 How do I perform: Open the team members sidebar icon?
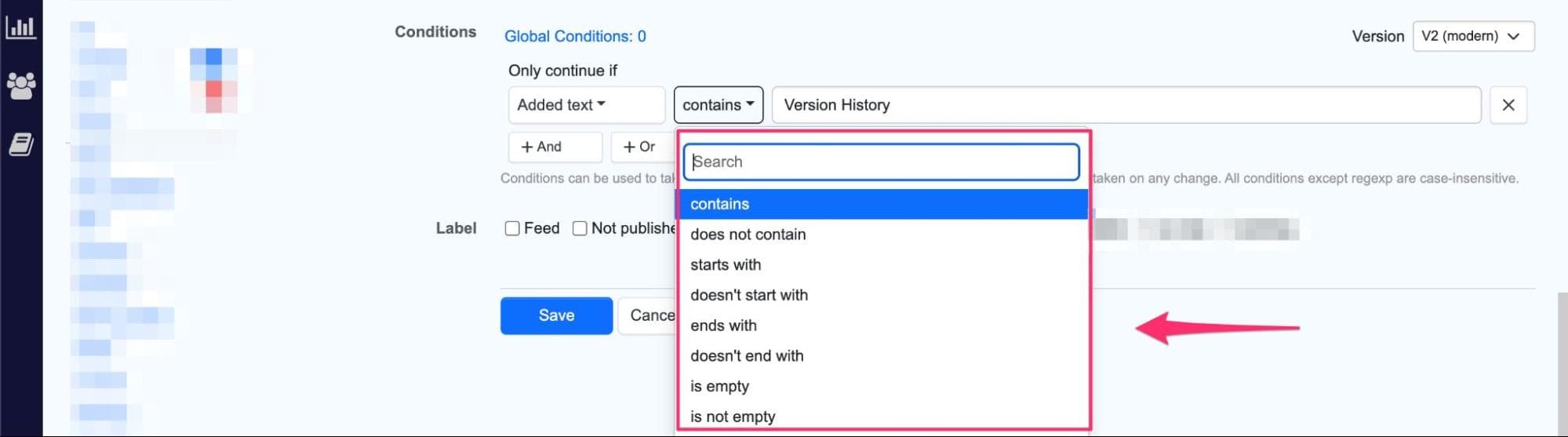21,86
